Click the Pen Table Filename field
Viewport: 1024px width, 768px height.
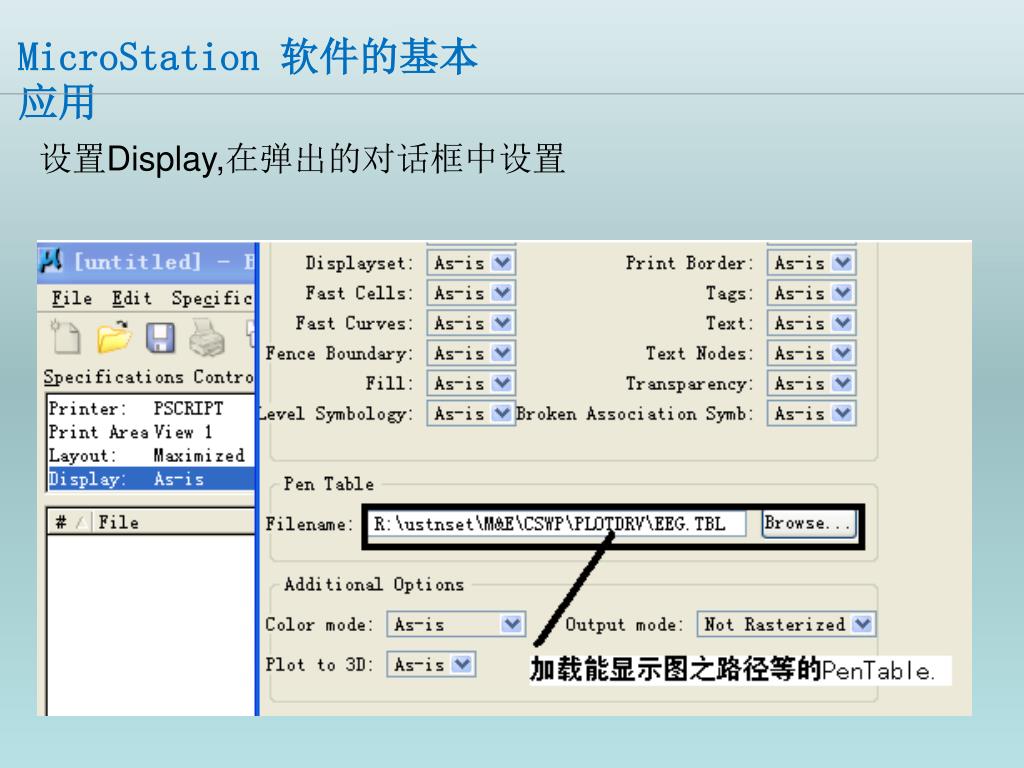point(557,524)
